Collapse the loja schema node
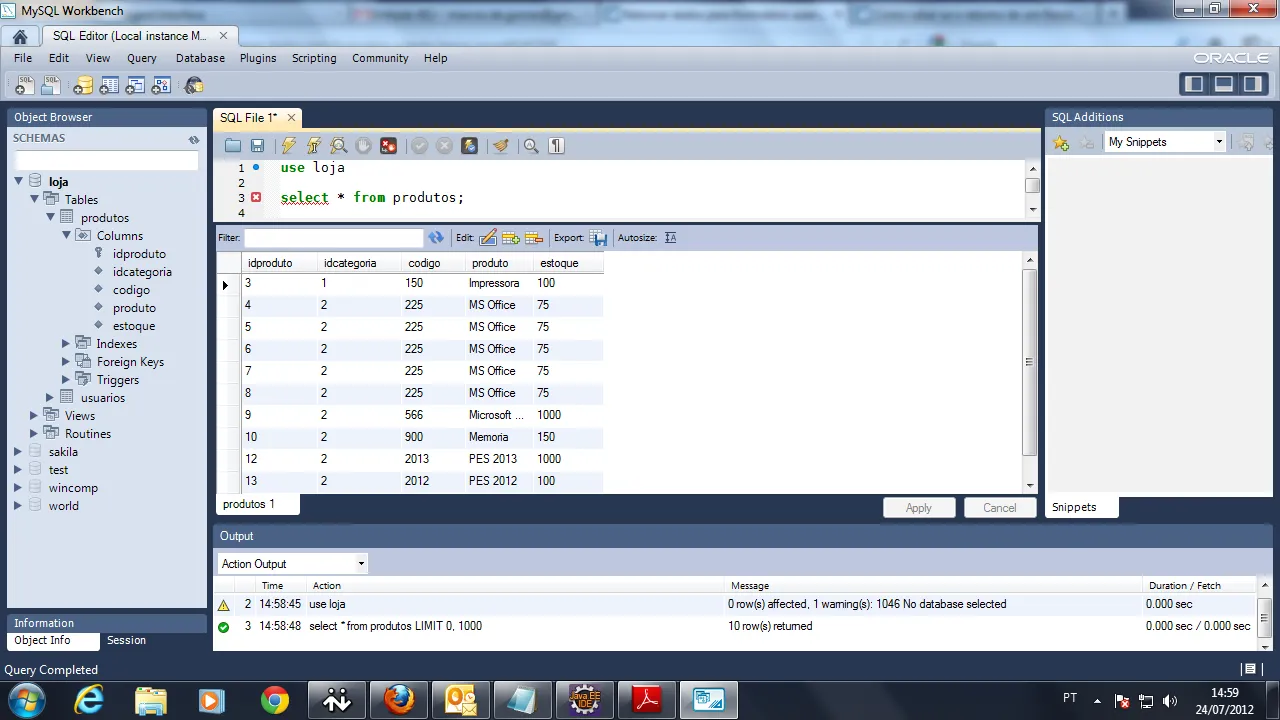Viewport: 1280px width, 720px height. [18, 182]
